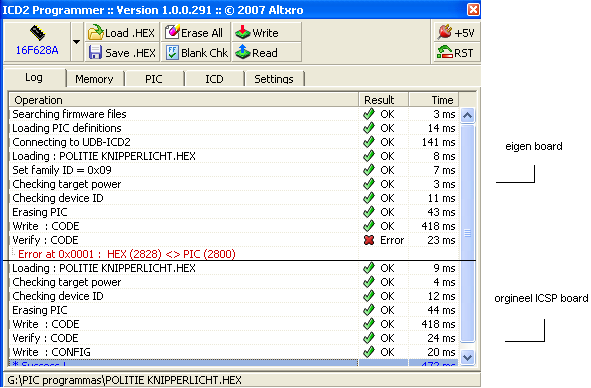Image resolution: width=591 pixels, height=388 pixels.
Task: Click the red Error icon on first Verify : CODE row
Action: [369, 240]
